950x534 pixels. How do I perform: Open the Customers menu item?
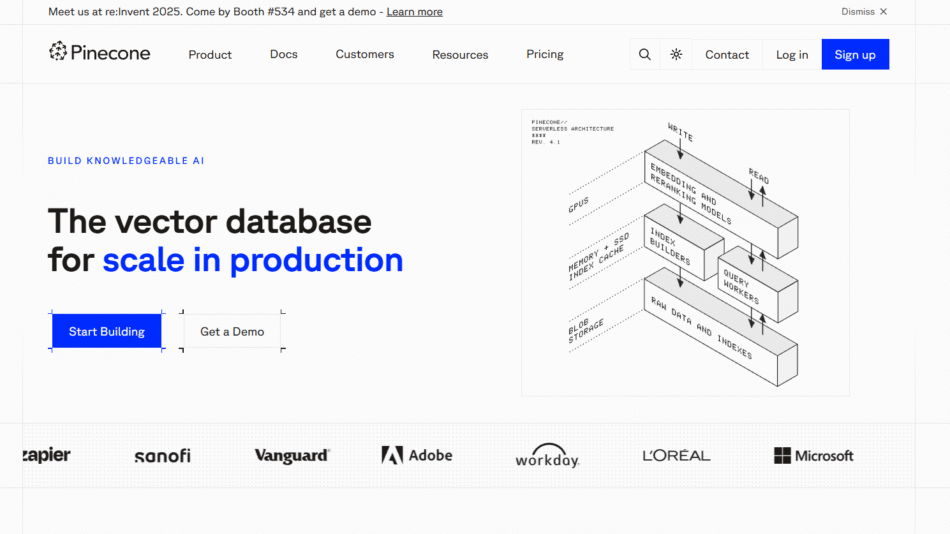pyautogui.click(x=365, y=55)
